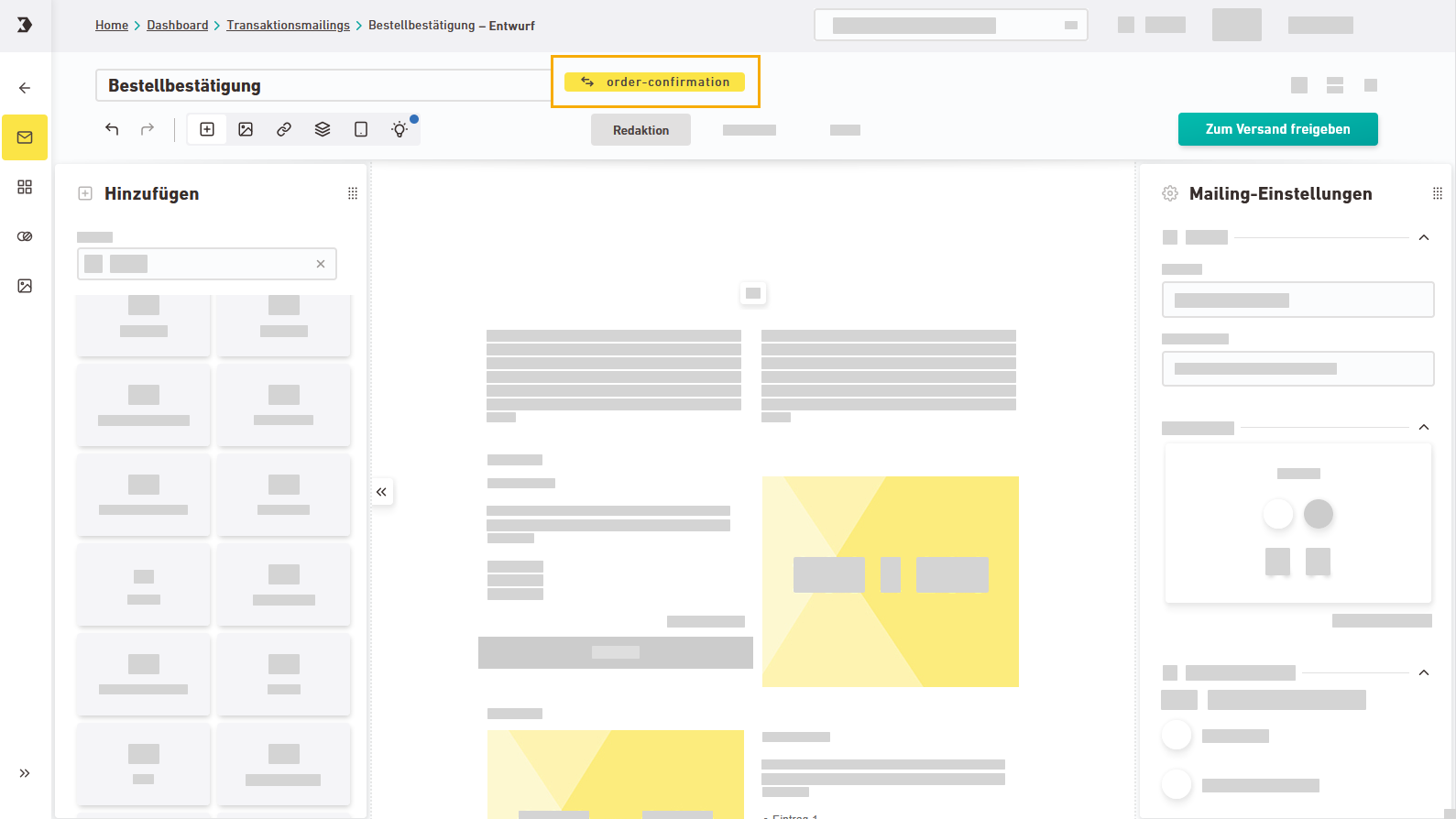This screenshot has height=819, width=1456.
Task: Open the lightbulb tips icon
Action: [400, 129]
